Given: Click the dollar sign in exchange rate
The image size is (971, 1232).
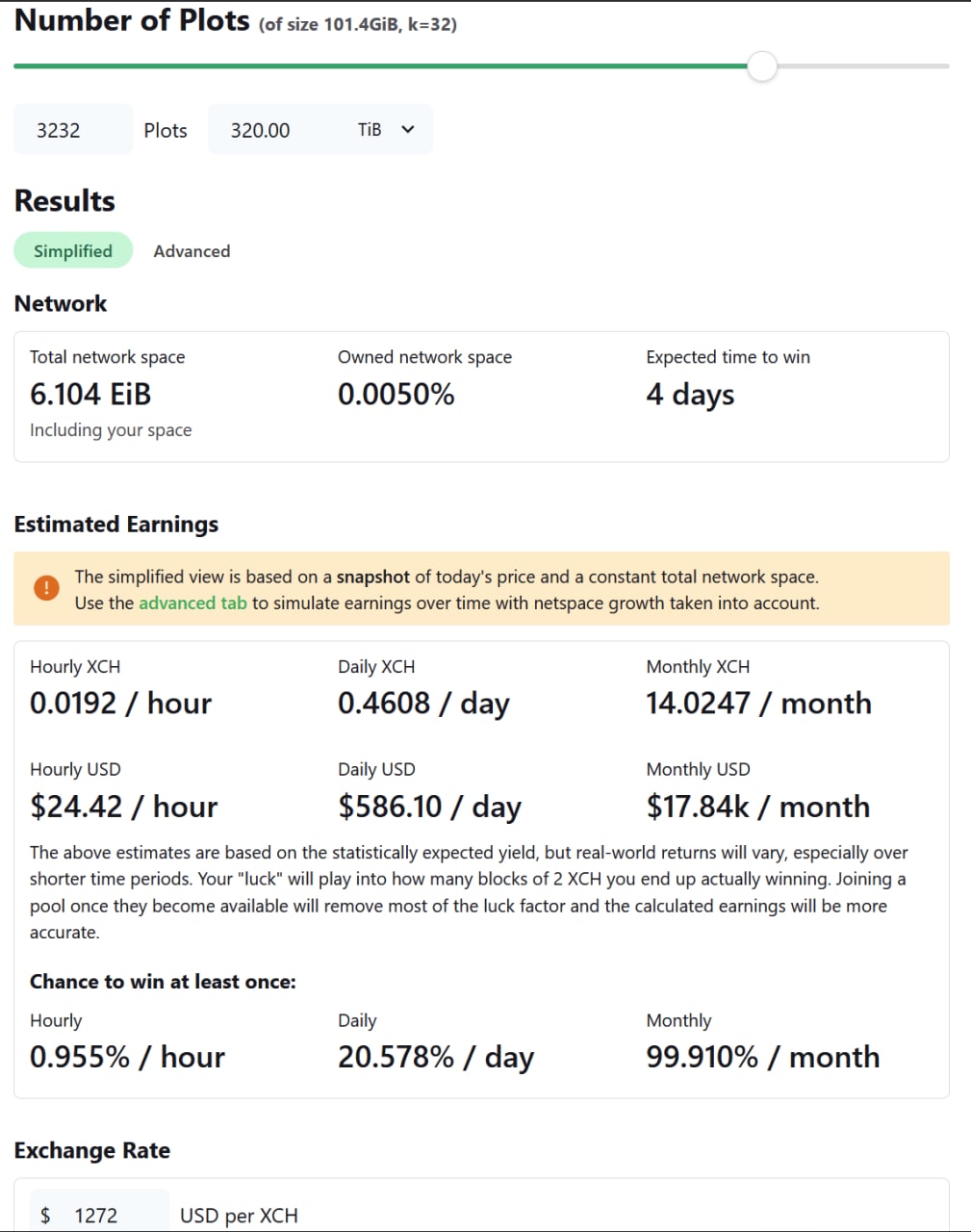Looking at the screenshot, I should point(45,1215).
